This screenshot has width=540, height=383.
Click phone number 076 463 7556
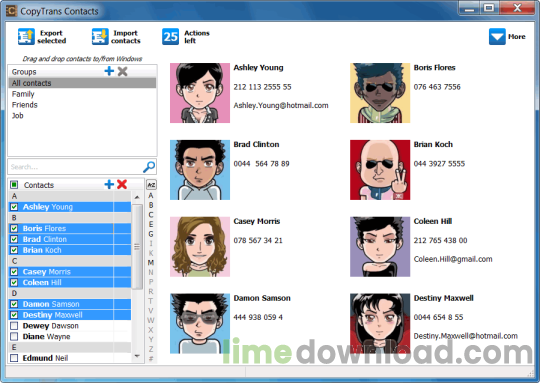click(x=437, y=87)
